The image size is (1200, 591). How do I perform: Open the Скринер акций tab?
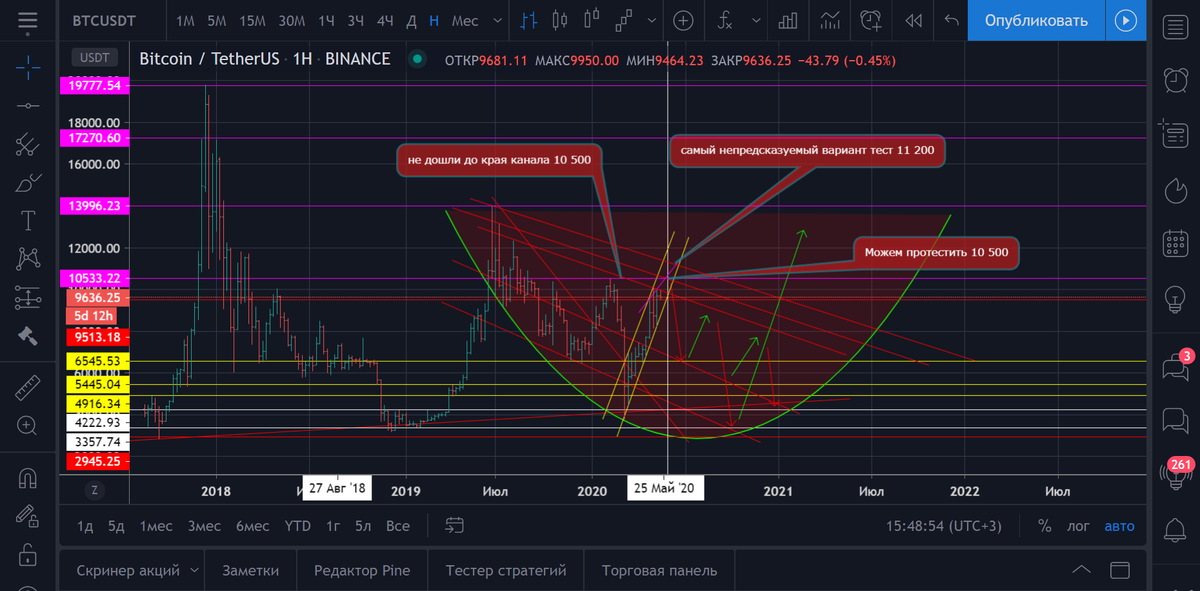click(128, 570)
